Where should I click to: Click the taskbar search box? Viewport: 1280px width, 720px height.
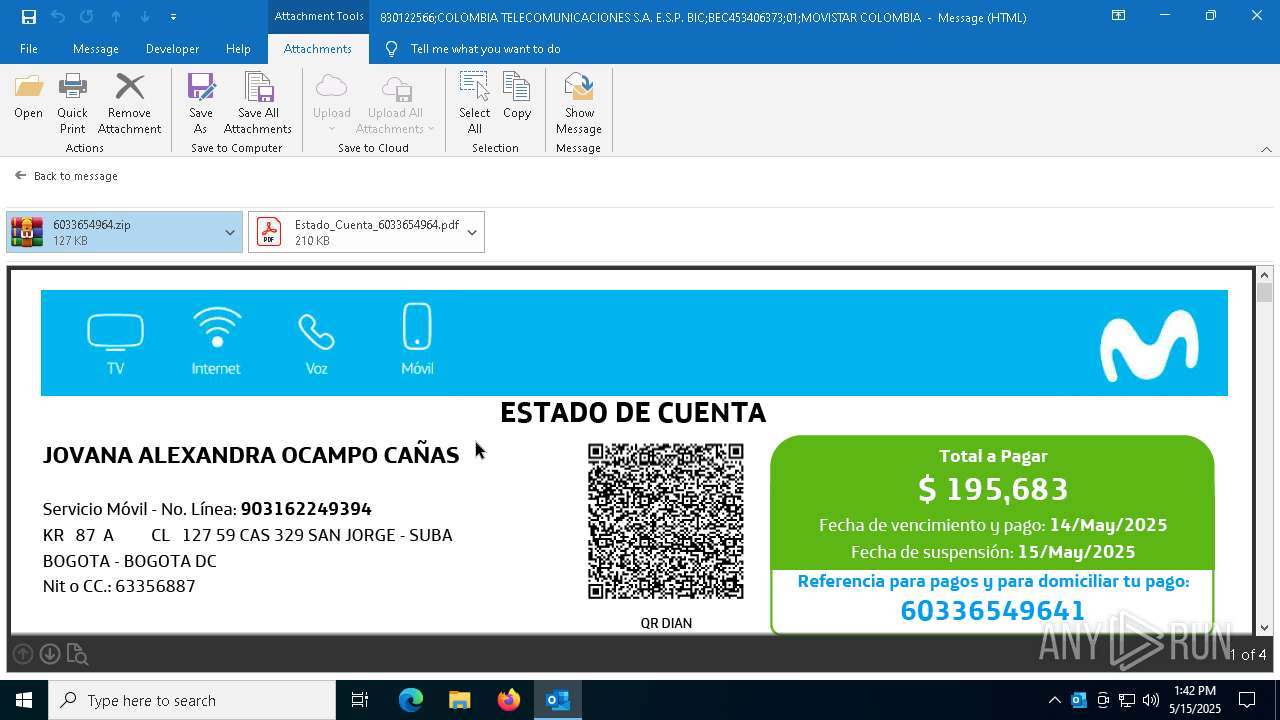click(x=192, y=700)
